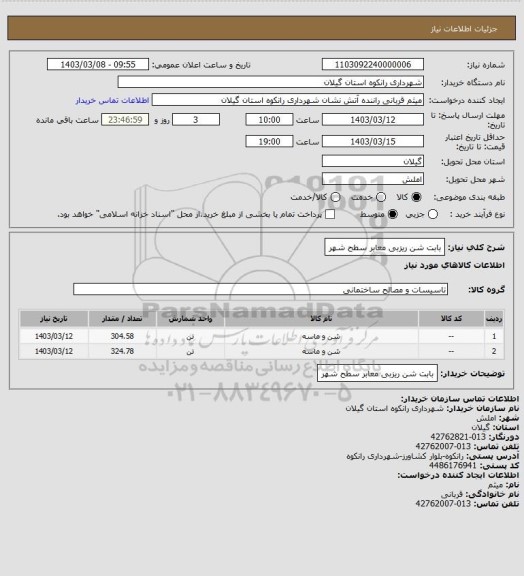Click the postal code 4486176941

pyautogui.click(x=452, y=465)
